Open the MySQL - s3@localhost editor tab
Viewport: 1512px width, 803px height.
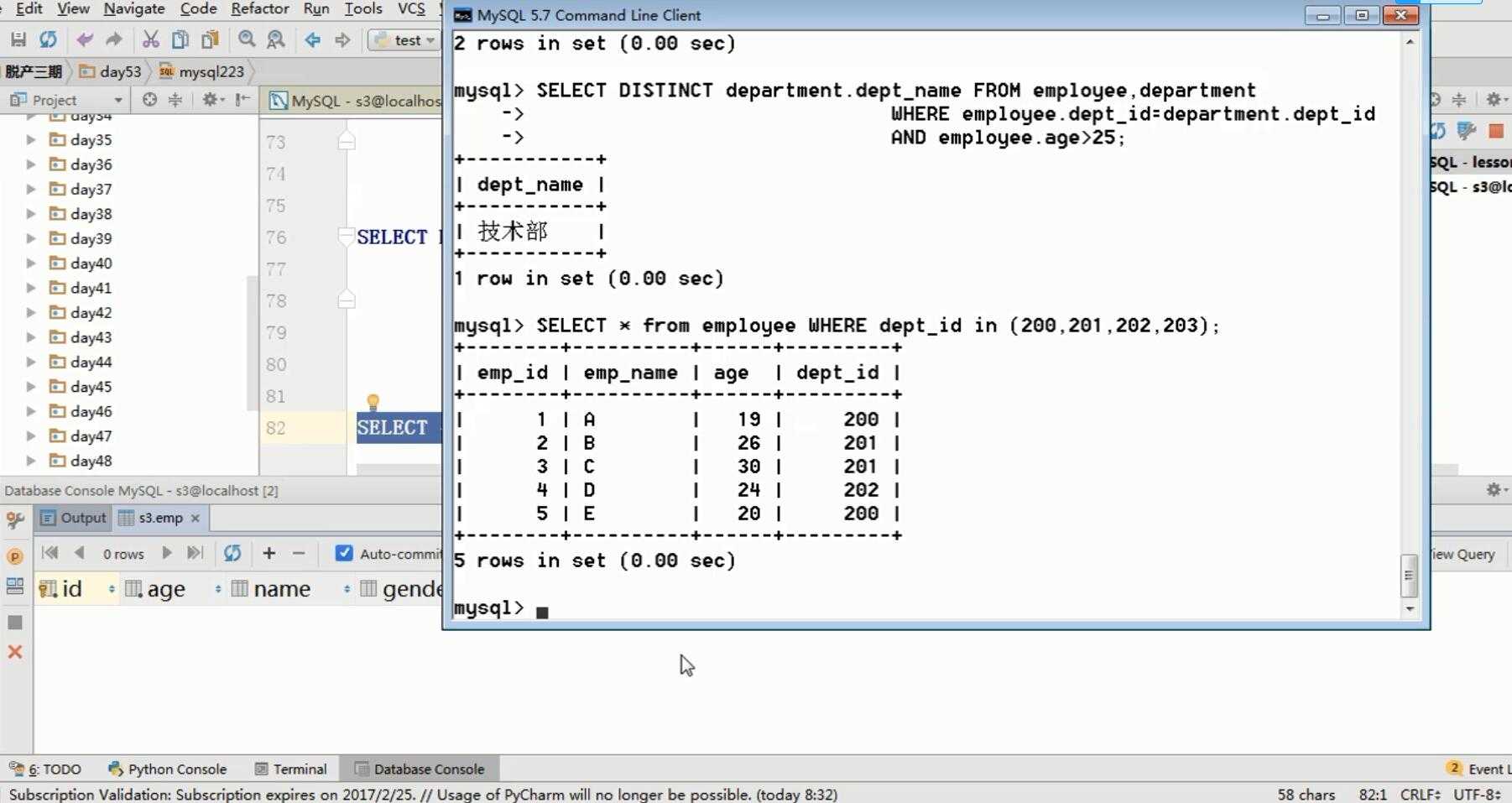(x=355, y=101)
